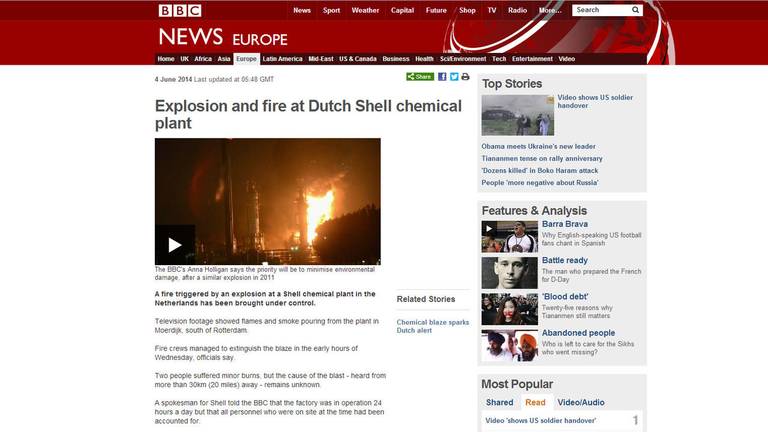Click inside the Search field
The height and width of the screenshot is (432, 768).
click(602, 10)
